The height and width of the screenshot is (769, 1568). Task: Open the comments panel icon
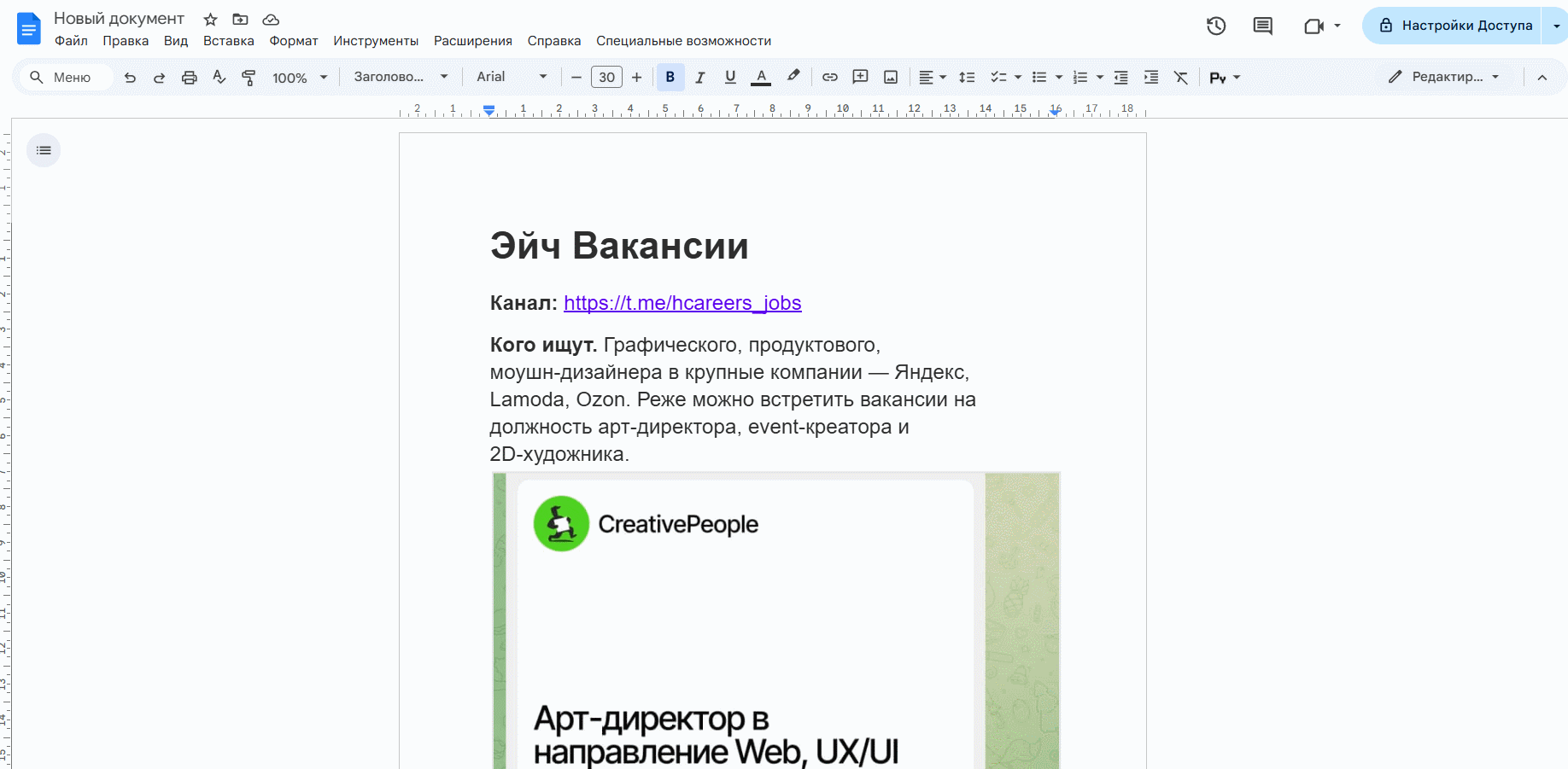coord(1262,26)
